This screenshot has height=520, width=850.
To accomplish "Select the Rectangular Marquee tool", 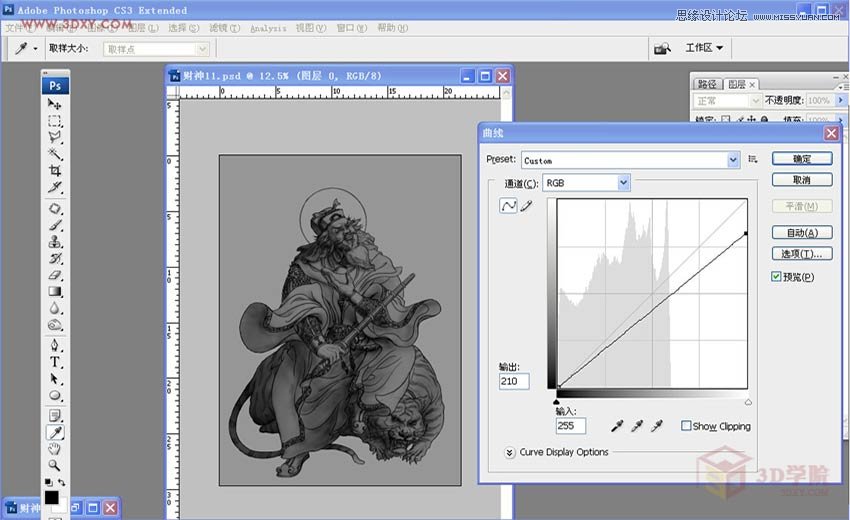I will [55, 120].
